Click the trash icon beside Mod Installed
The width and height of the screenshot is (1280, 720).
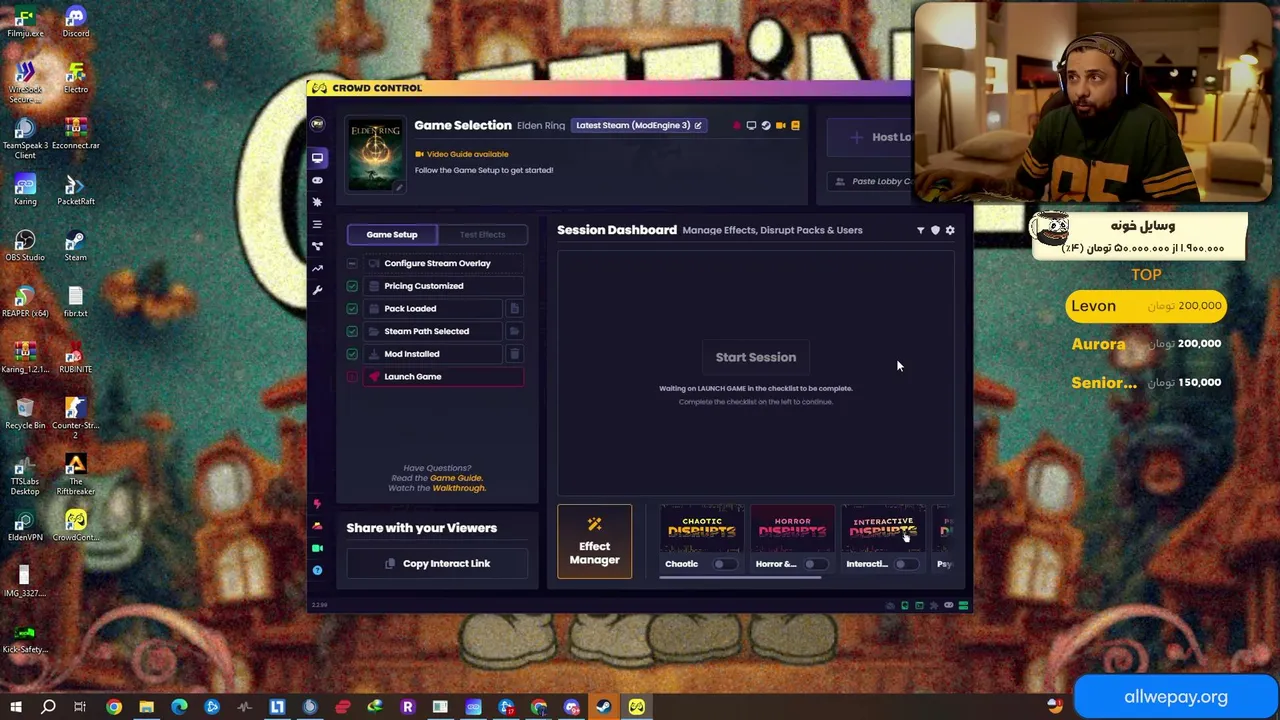pos(514,354)
